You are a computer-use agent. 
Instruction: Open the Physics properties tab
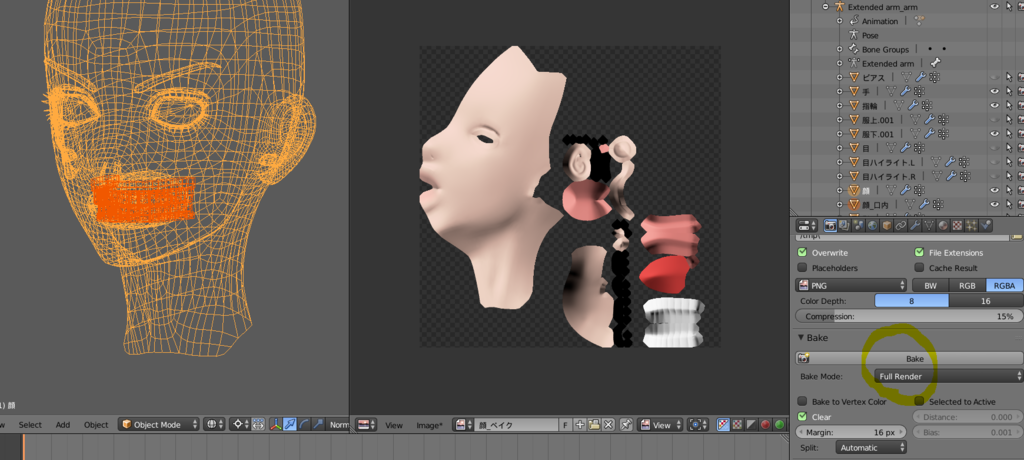pos(985,225)
